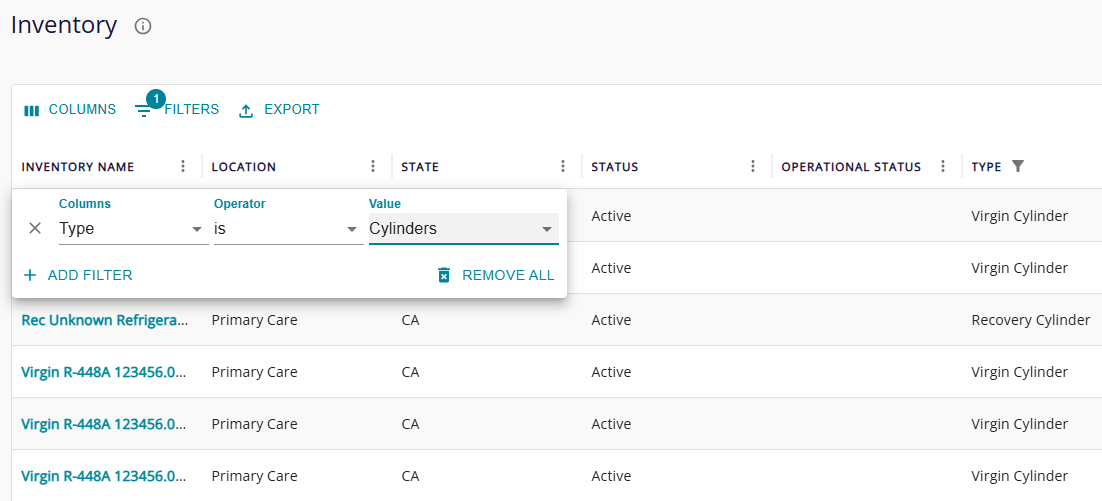Image resolution: width=1102 pixels, height=501 pixels.
Task: Open Location column menu dots
Action: point(373,167)
